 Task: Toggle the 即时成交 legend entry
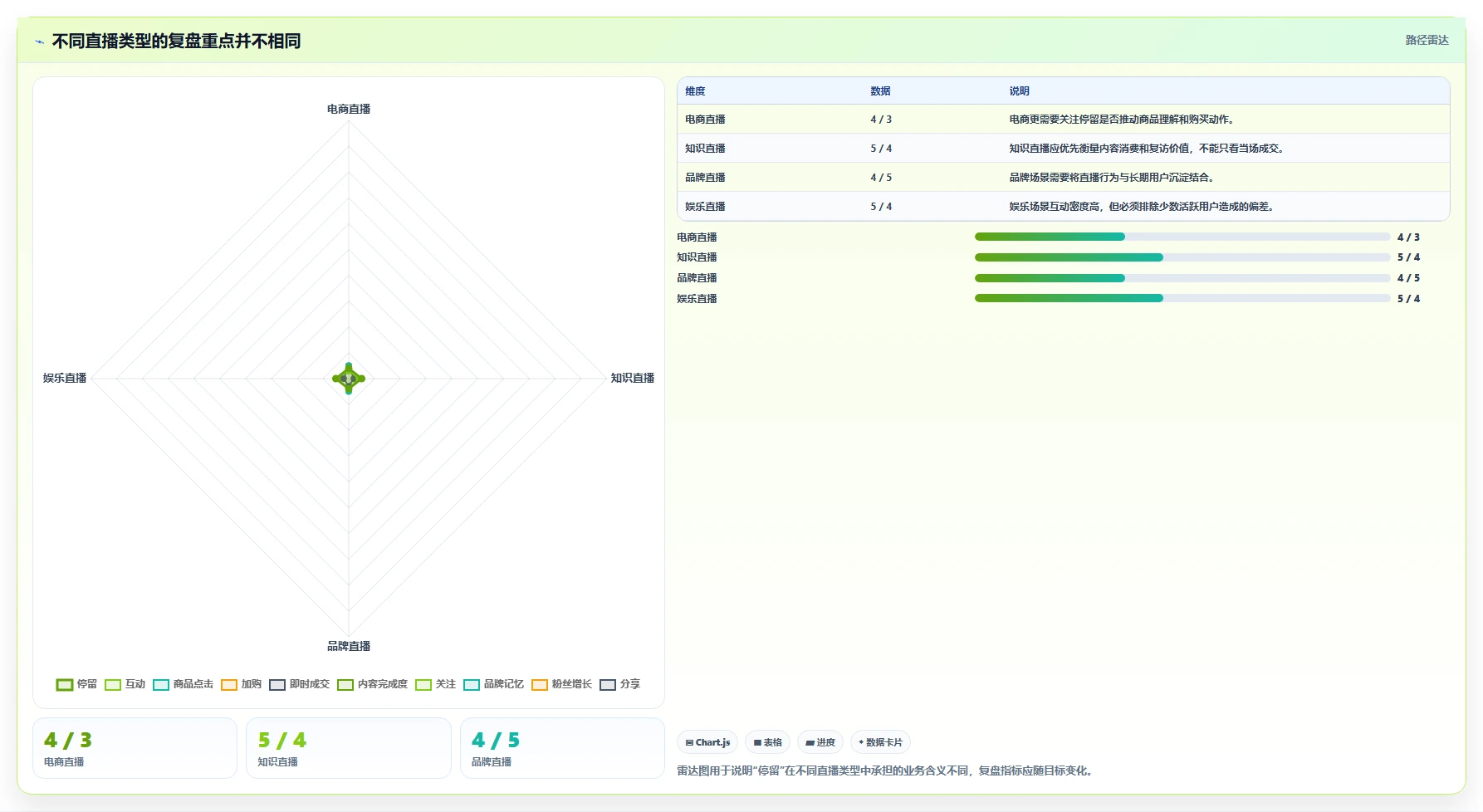pos(299,684)
